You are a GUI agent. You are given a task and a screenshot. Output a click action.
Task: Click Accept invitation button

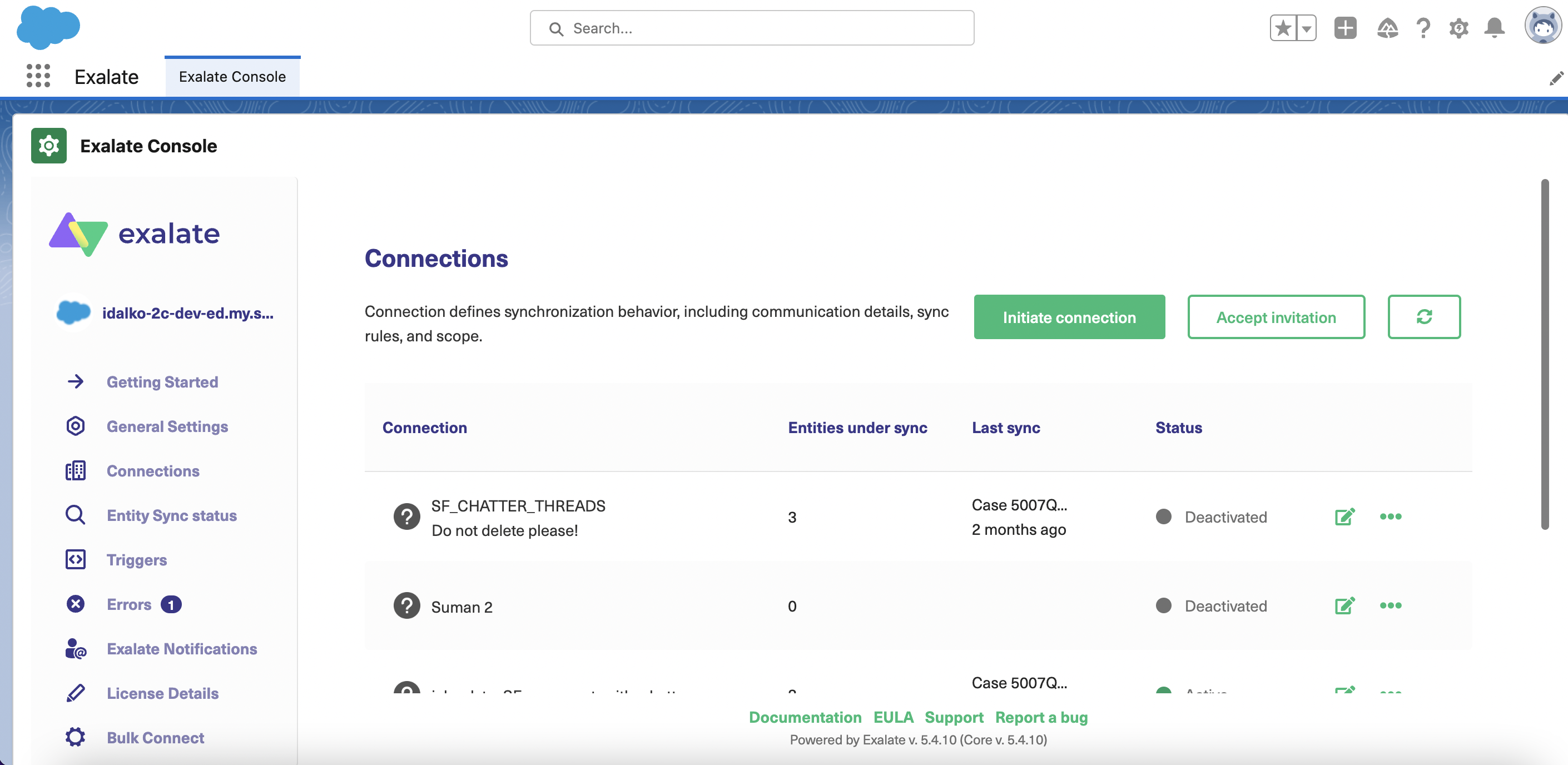pos(1277,317)
